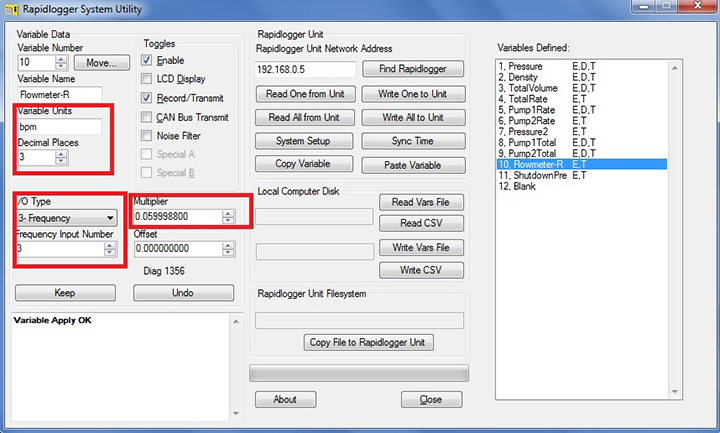Select 1. Pressure in variables list
The image size is (720, 433).
(x=582, y=66)
